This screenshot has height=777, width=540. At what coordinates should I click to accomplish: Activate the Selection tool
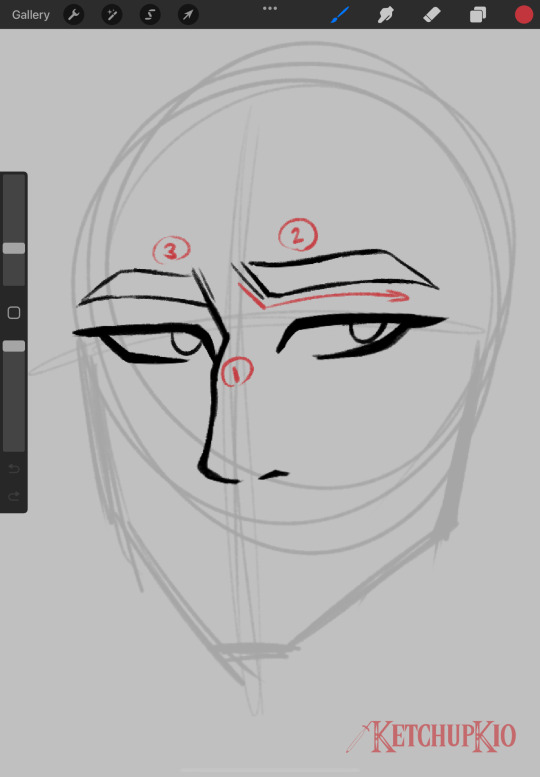(150, 15)
